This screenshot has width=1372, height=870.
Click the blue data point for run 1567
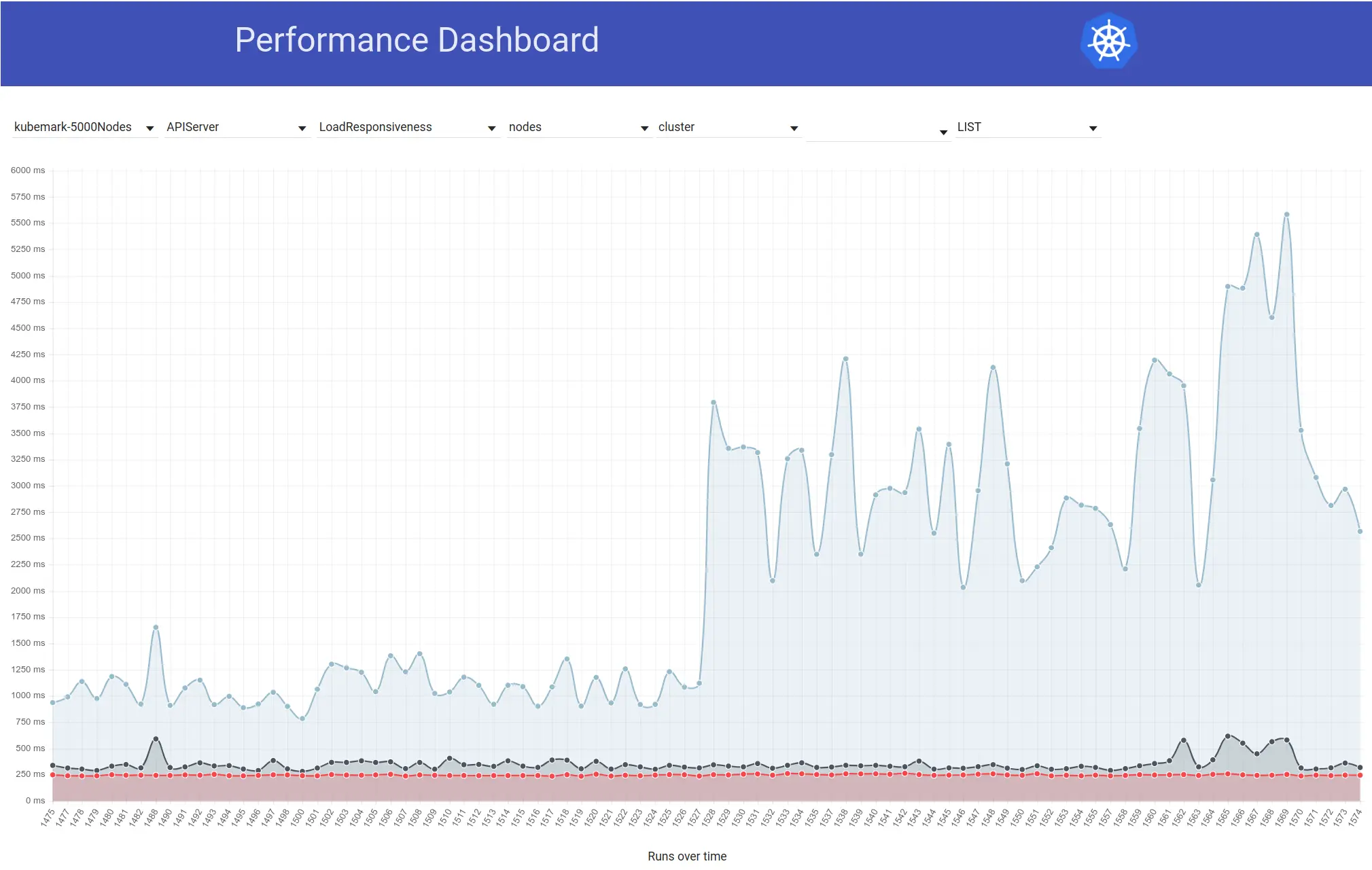coord(1257,234)
